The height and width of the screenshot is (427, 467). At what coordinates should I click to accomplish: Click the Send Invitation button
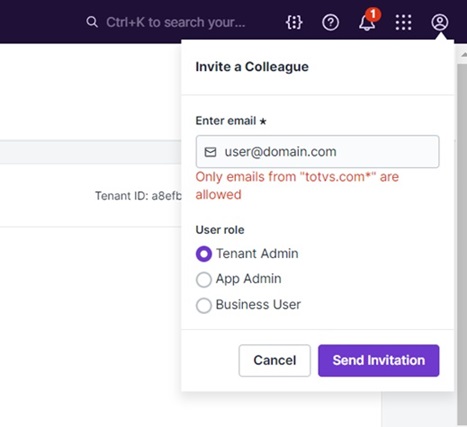click(379, 360)
